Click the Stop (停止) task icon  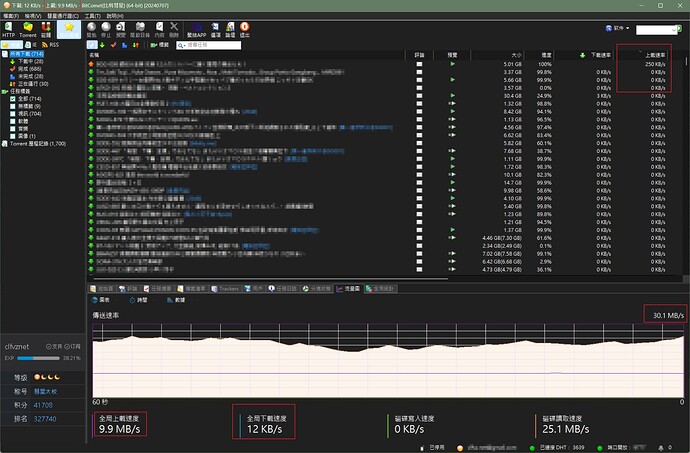tap(106, 29)
